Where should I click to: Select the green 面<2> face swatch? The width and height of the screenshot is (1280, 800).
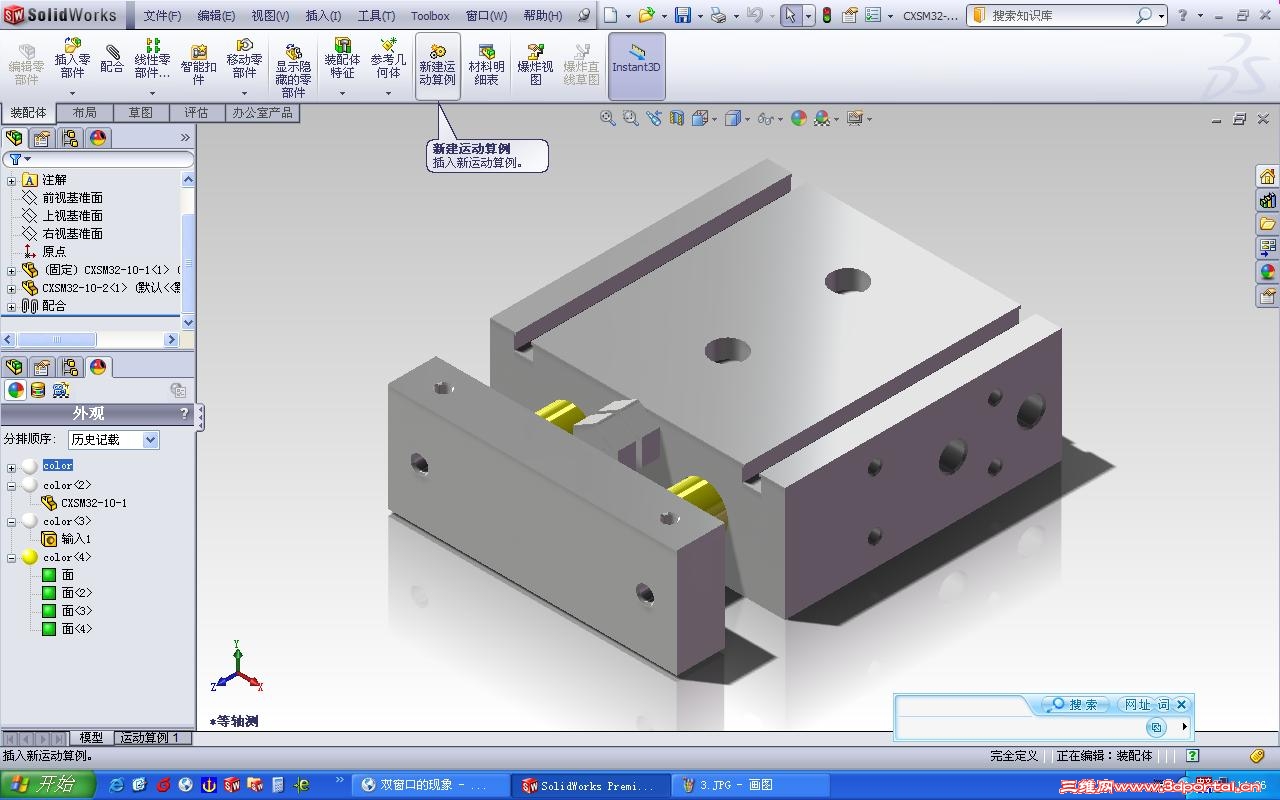pyautogui.click(x=48, y=593)
